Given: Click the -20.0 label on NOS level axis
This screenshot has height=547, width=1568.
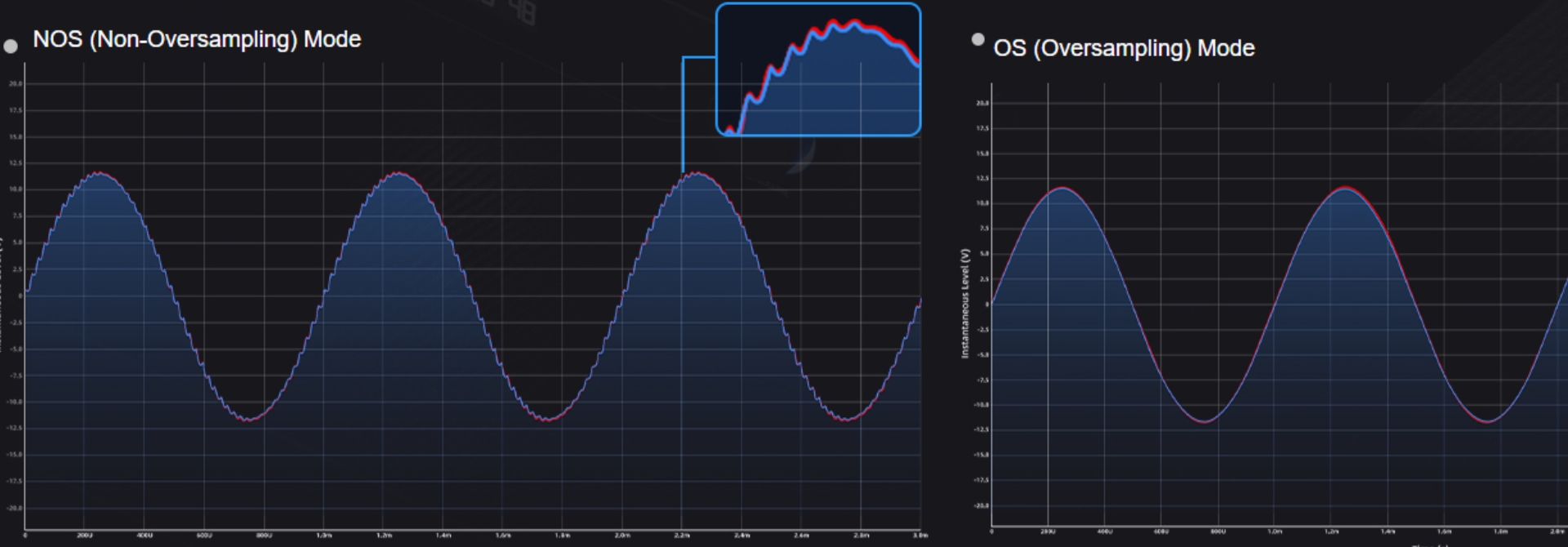Looking at the screenshot, I should 15,508.
